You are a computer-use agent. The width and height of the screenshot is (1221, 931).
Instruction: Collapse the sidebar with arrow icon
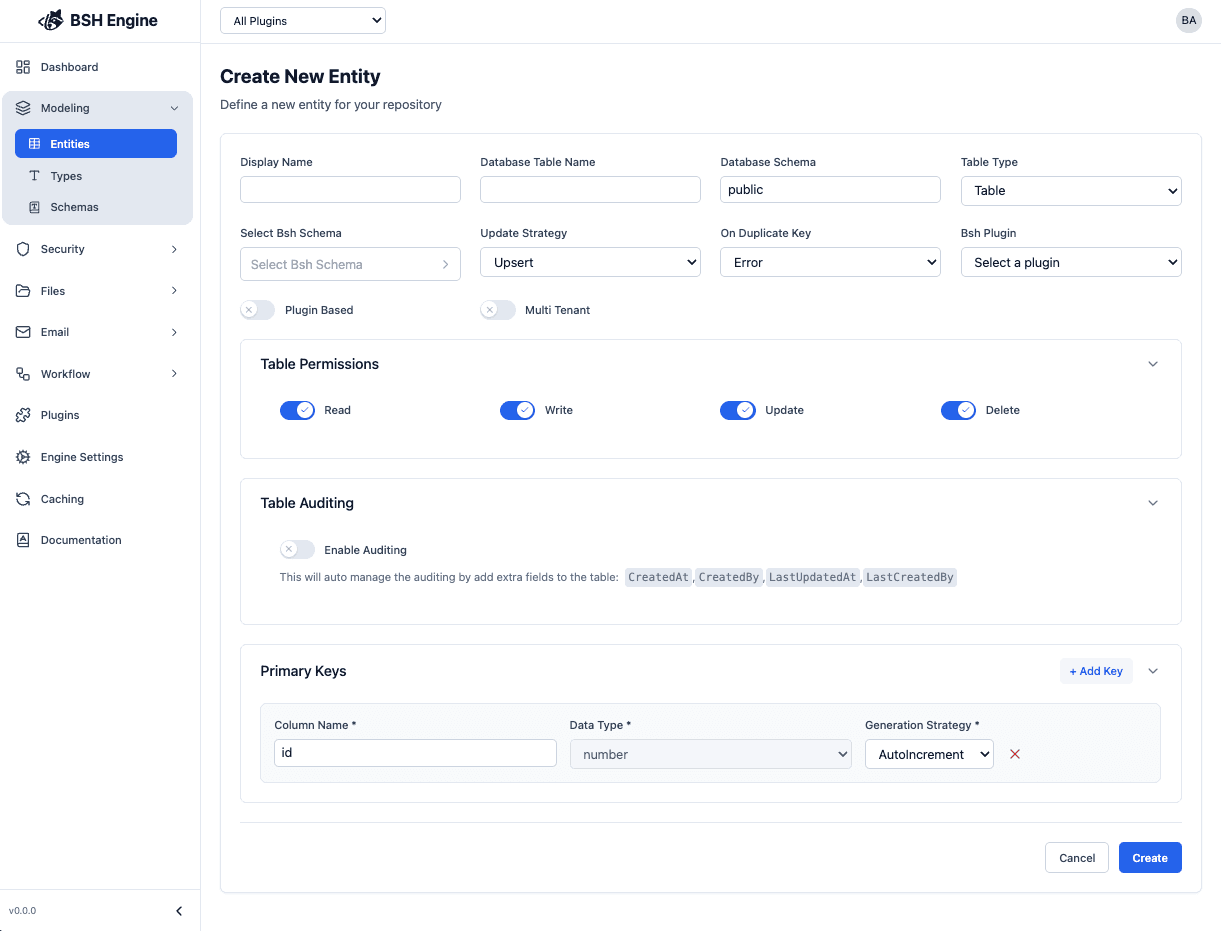pyautogui.click(x=179, y=911)
